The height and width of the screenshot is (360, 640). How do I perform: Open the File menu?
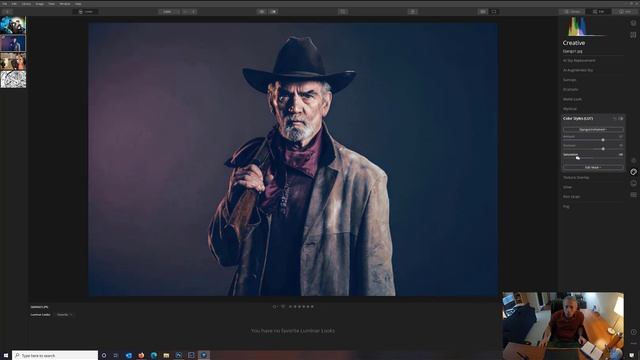click(x=5, y=4)
